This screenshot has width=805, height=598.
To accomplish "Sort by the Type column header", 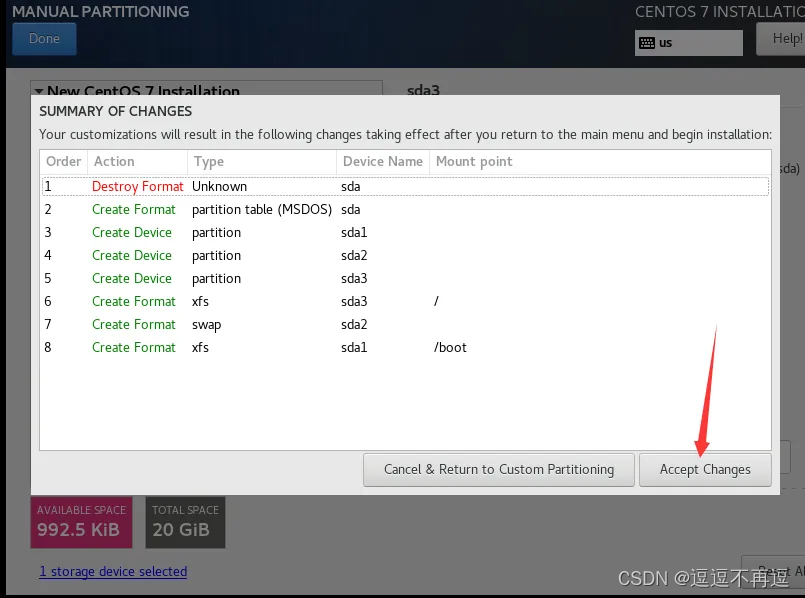I will pyautogui.click(x=262, y=162).
